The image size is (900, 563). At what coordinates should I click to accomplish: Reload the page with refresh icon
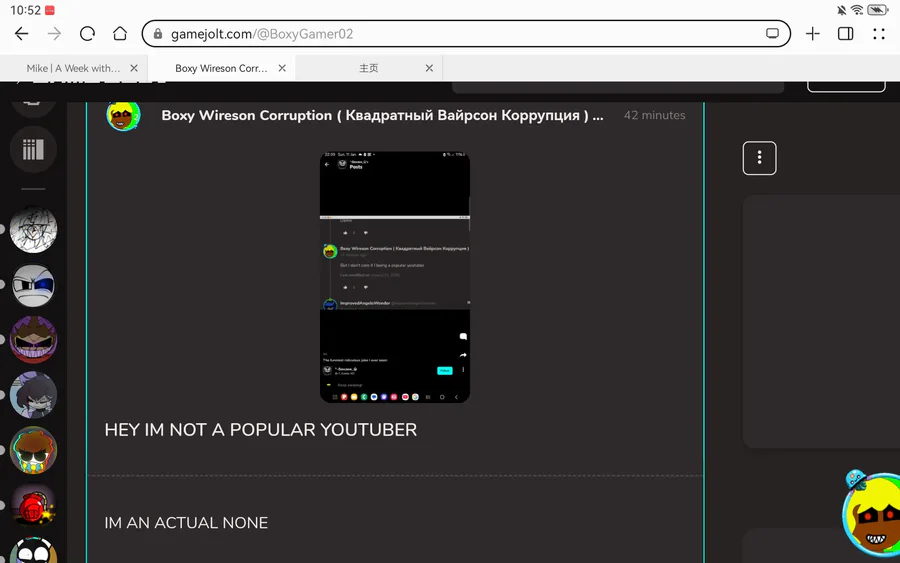(87, 34)
